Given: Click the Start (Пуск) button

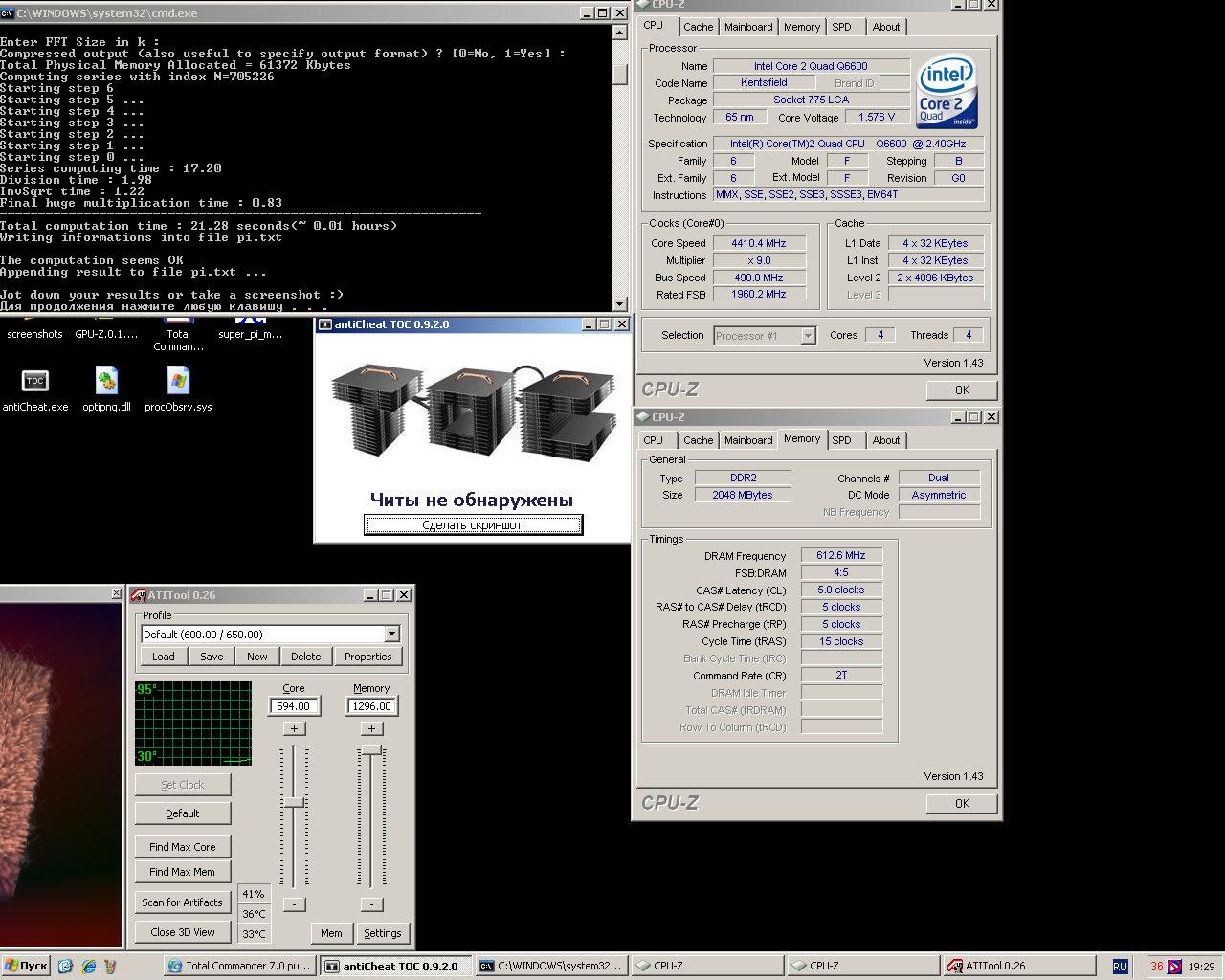Looking at the screenshot, I should [x=26, y=966].
